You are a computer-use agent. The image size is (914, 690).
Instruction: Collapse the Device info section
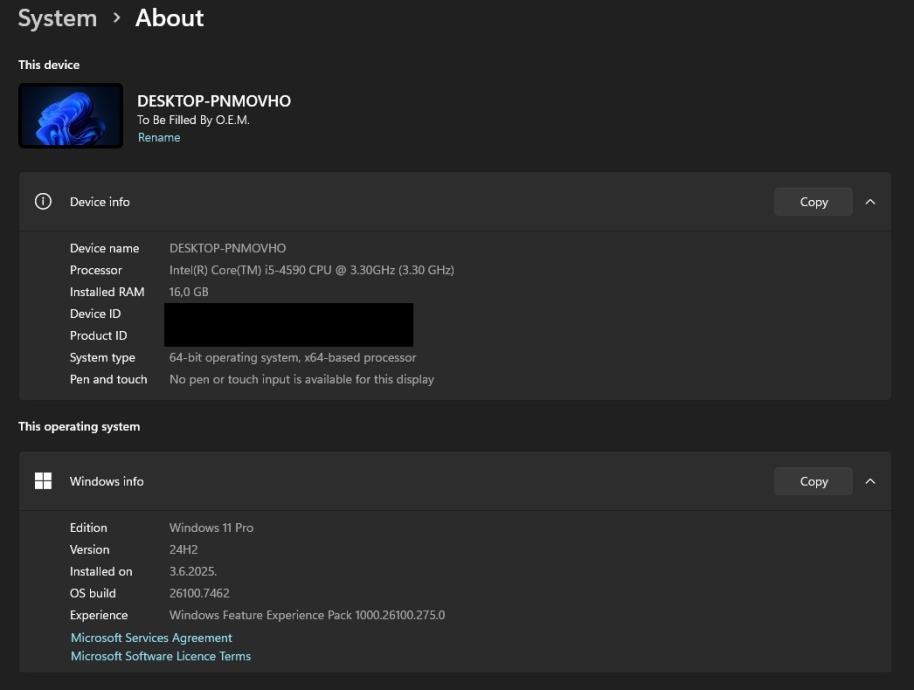pos(870,202)
